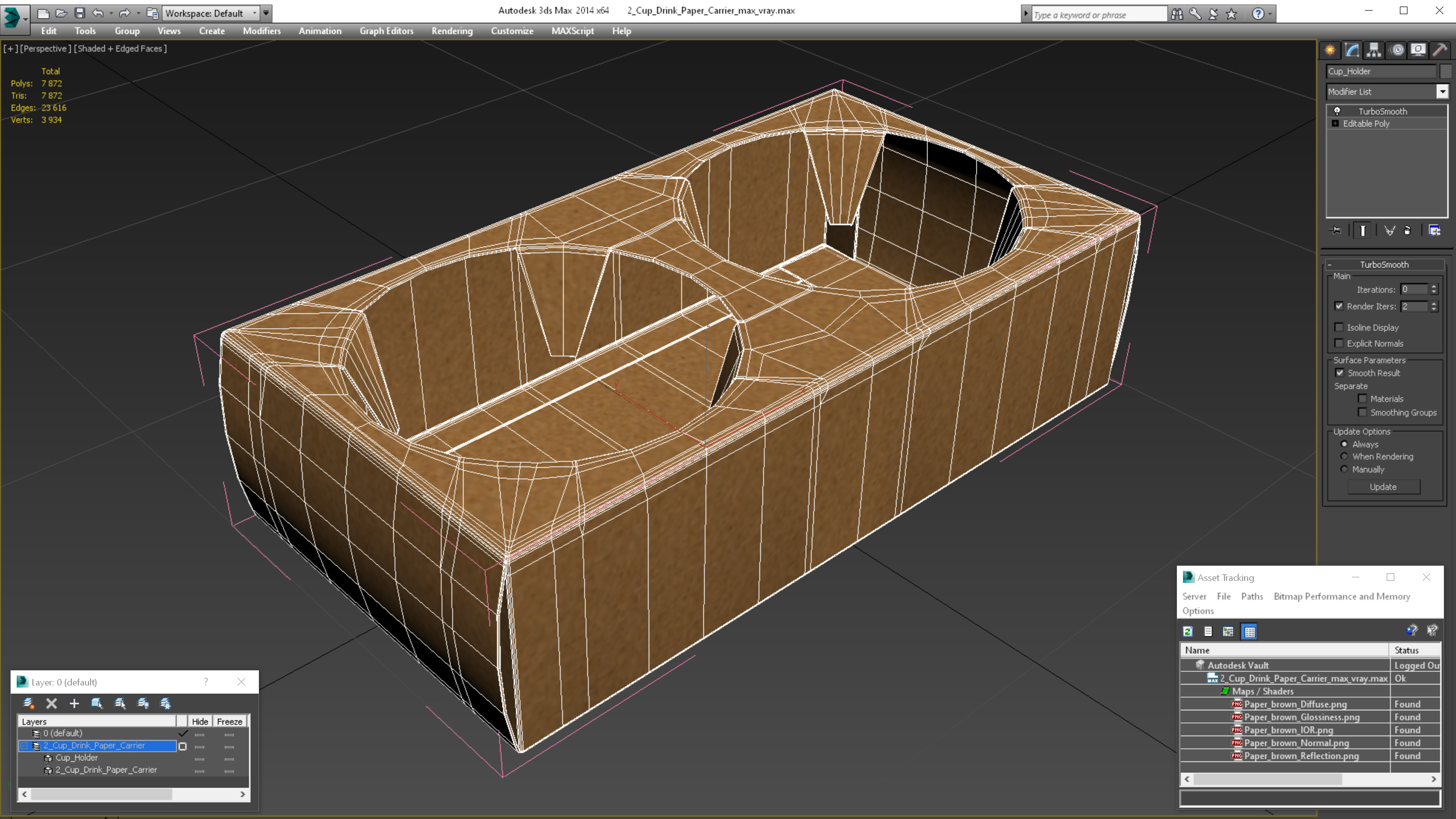Select the Manually update option

pos(1344,469)
